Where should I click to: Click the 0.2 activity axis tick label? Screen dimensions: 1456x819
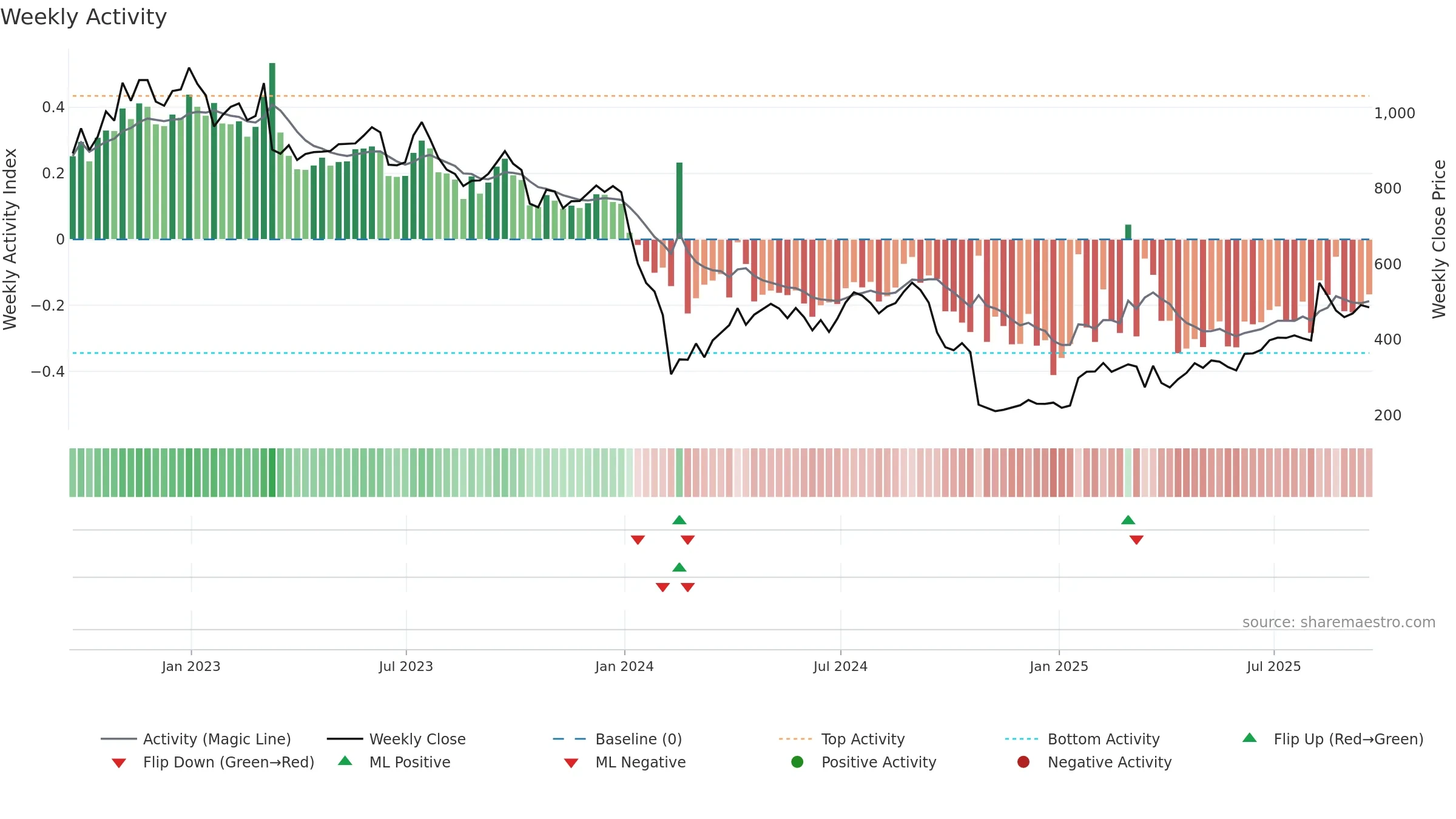[53, 174]
